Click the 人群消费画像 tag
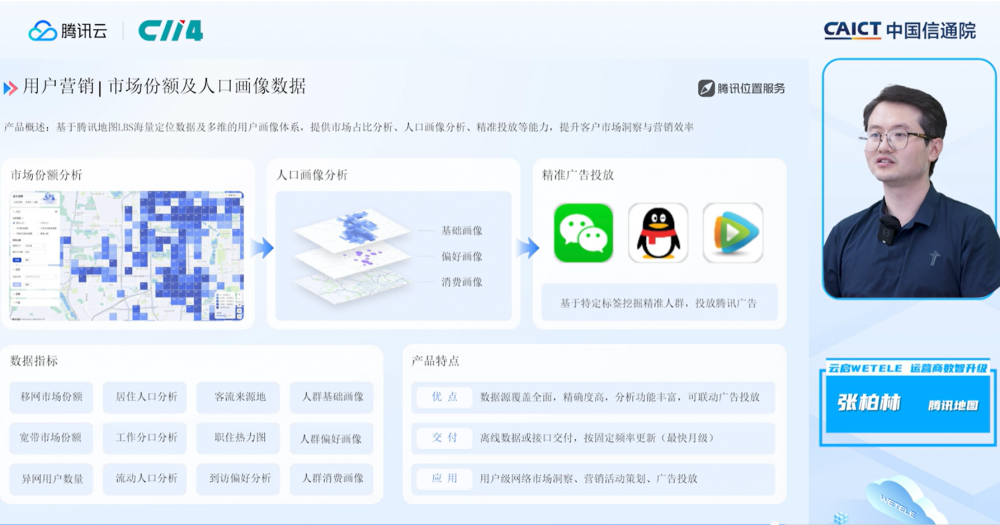The height and width of the screenshot is (525, 1000). [x=332, y=478]
